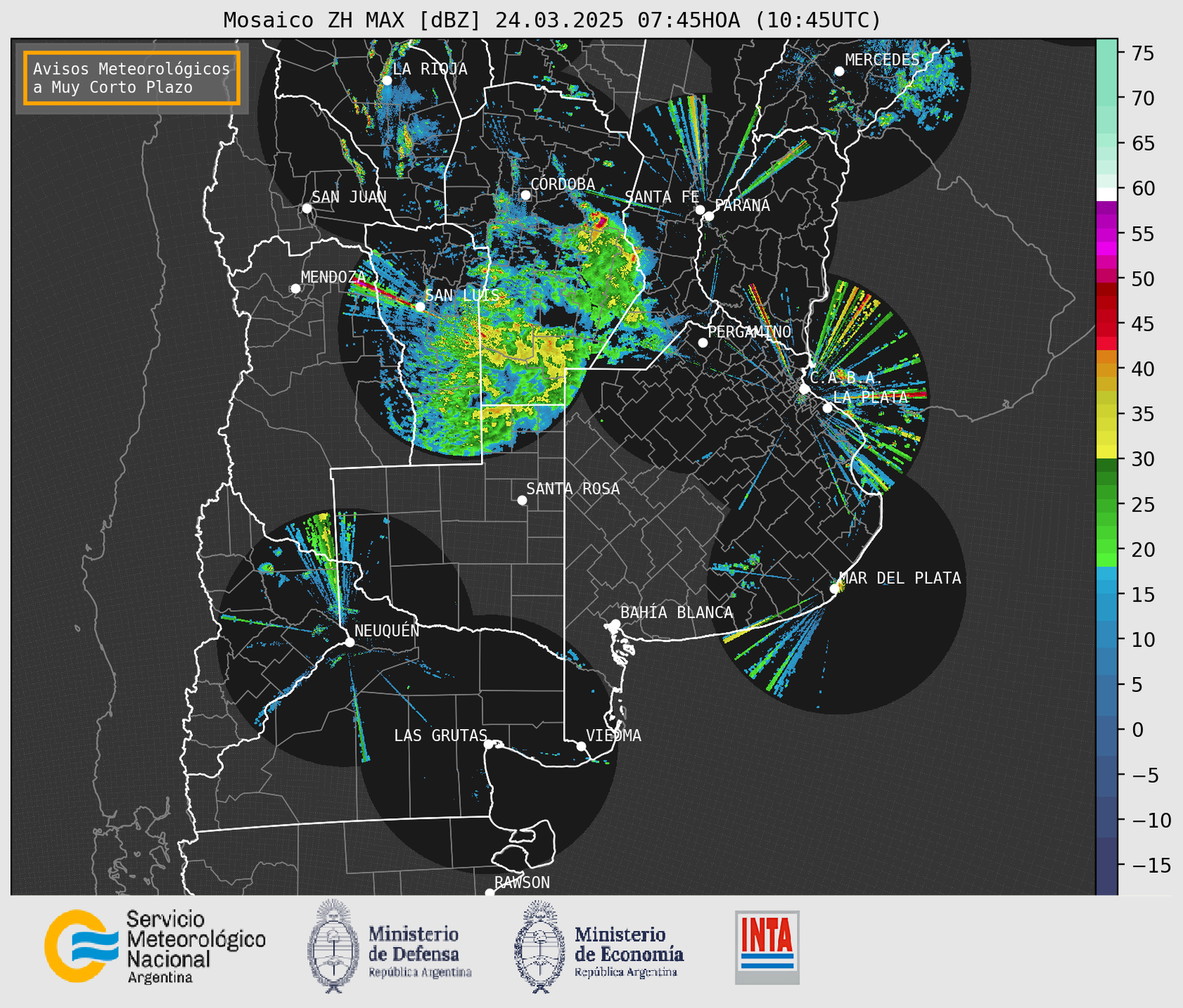Click the 60 dBZ white color band
Viewport: 1183px width, 1008px height.
tap(1107, 193)
